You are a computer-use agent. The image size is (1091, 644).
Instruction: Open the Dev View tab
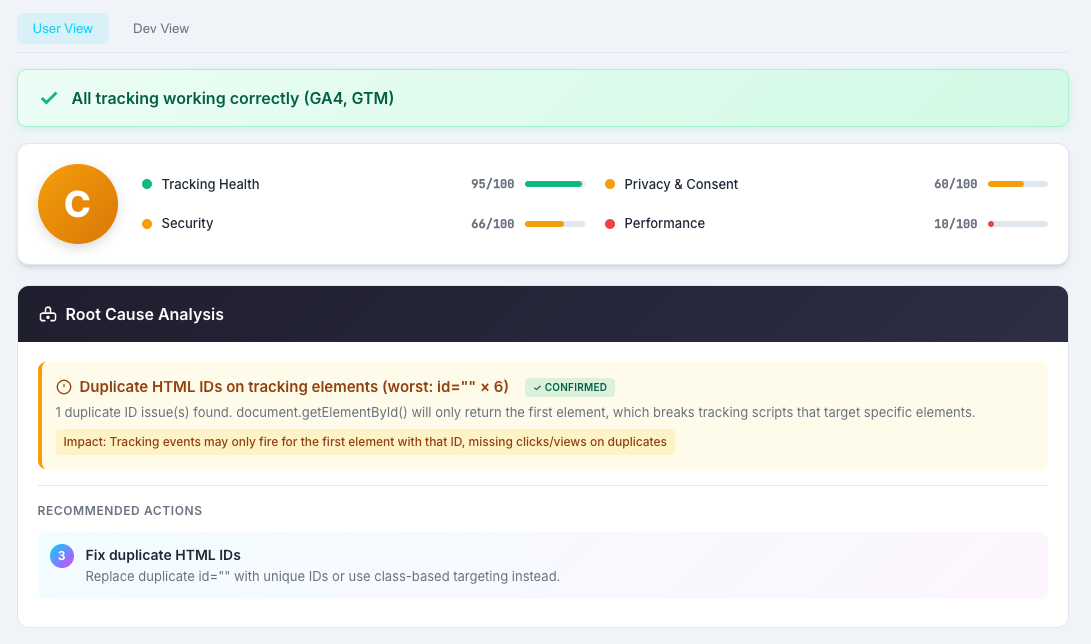click(x=161, y=29)
